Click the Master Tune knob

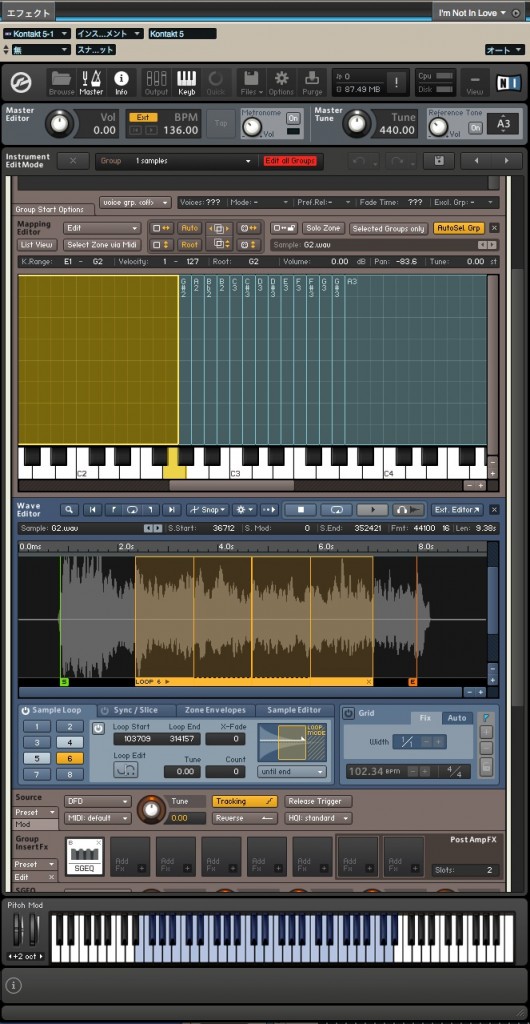point(357,122)
